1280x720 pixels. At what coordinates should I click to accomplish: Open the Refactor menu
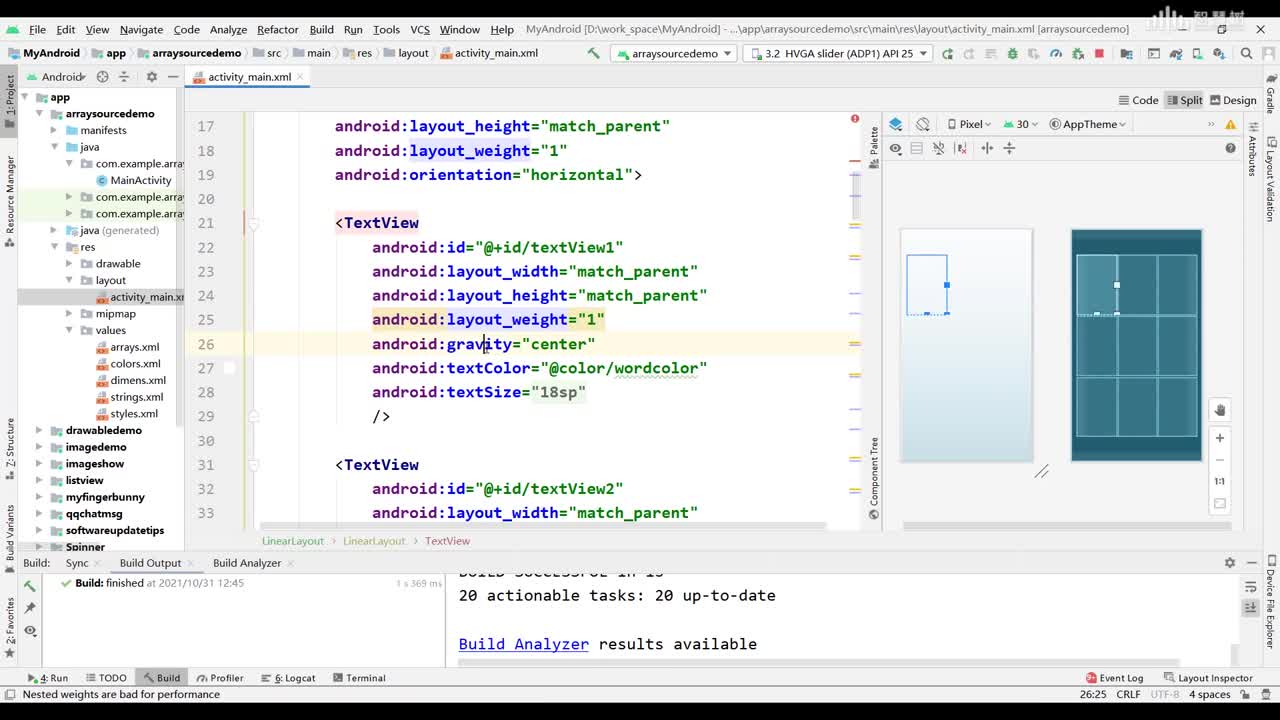click(x=278, y=29)
